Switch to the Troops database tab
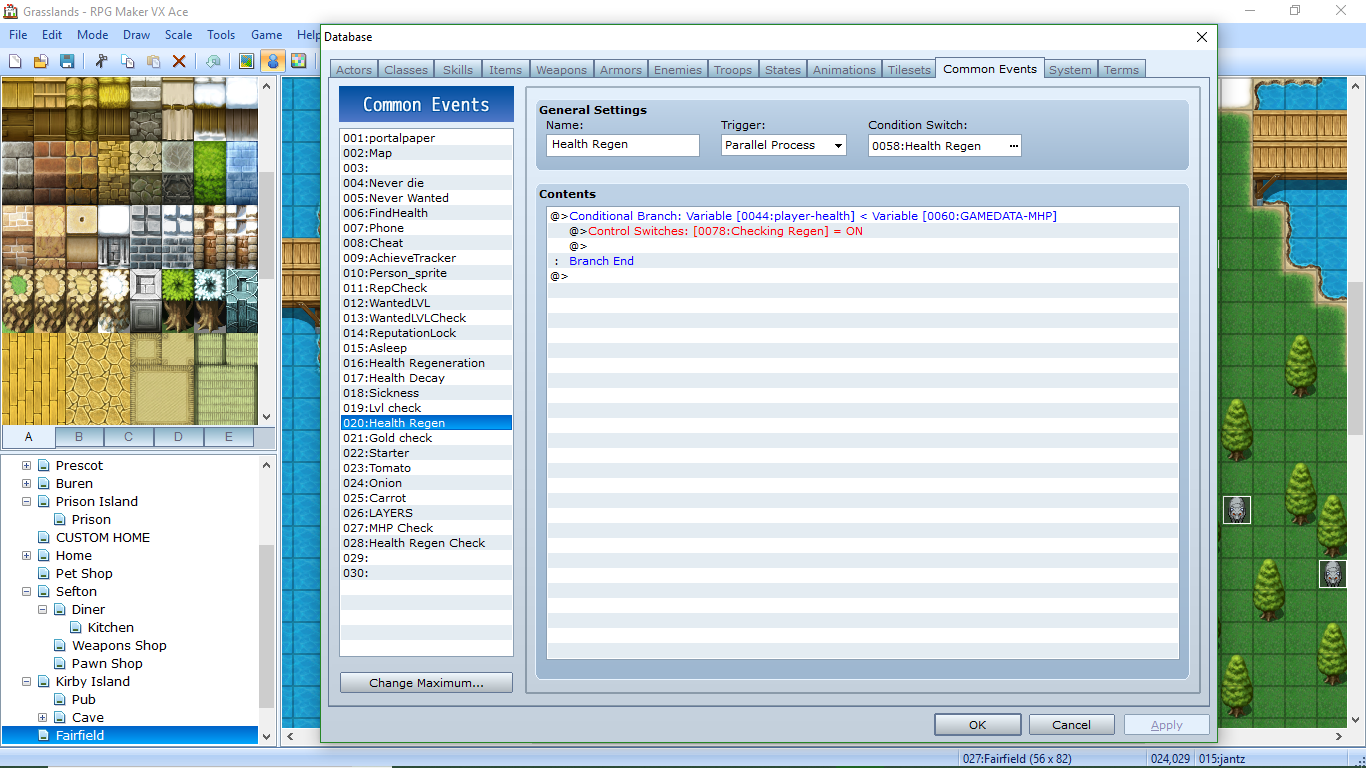This screenshot has height=768, width=1366. (x=733, y=70)
